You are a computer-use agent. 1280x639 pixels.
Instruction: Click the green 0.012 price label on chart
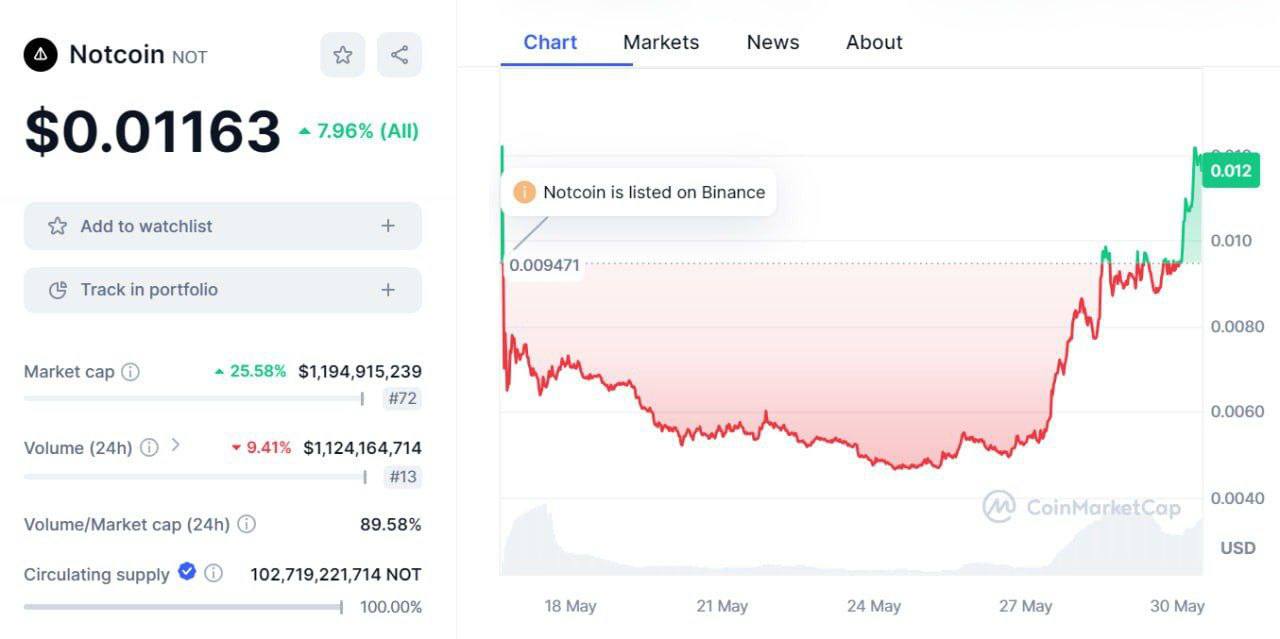1230,170
